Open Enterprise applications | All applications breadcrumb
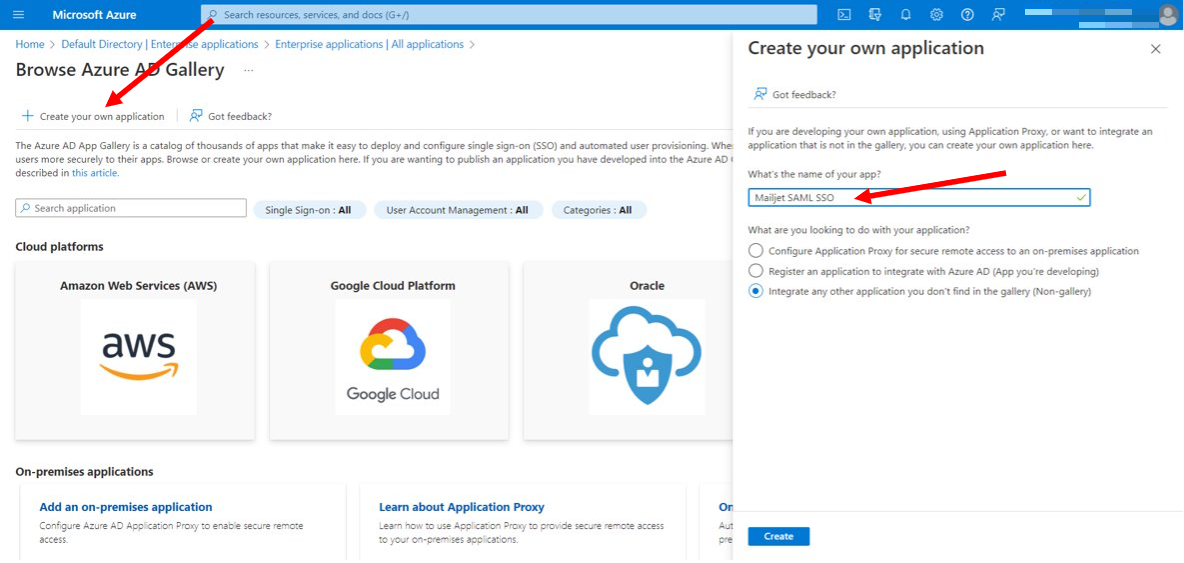Image resolution: width=1184 pixels, height=563 pixels. pyautogui.click(x=369, y=45)
